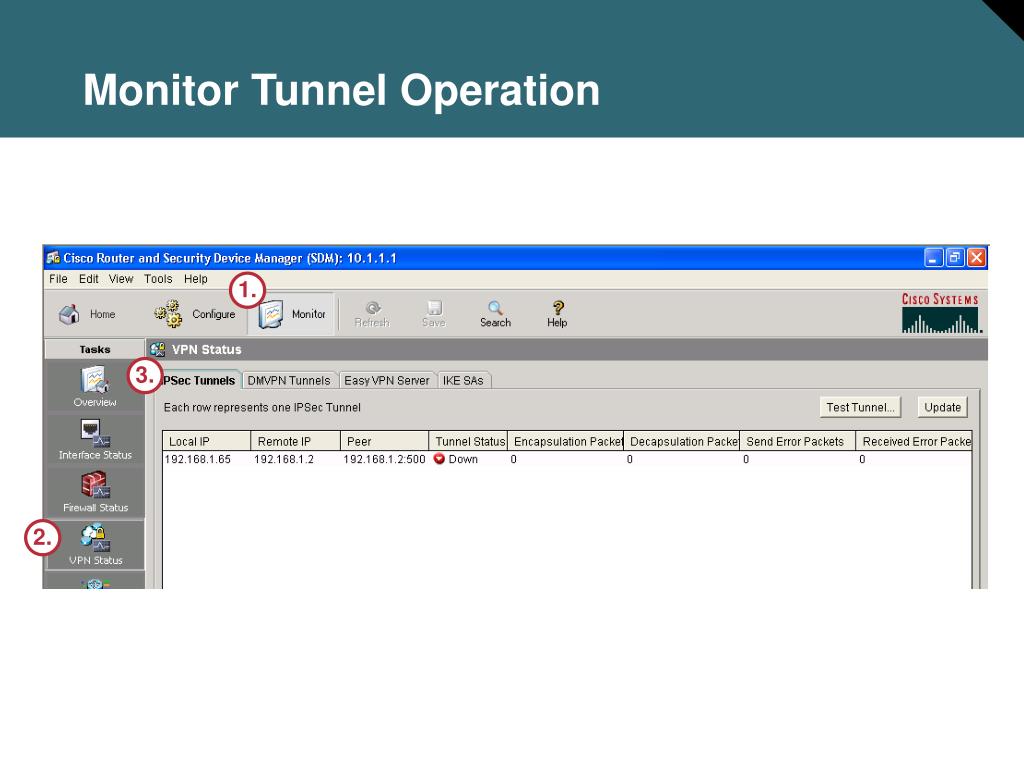Go to the Home view

click(x=87, y=314)
